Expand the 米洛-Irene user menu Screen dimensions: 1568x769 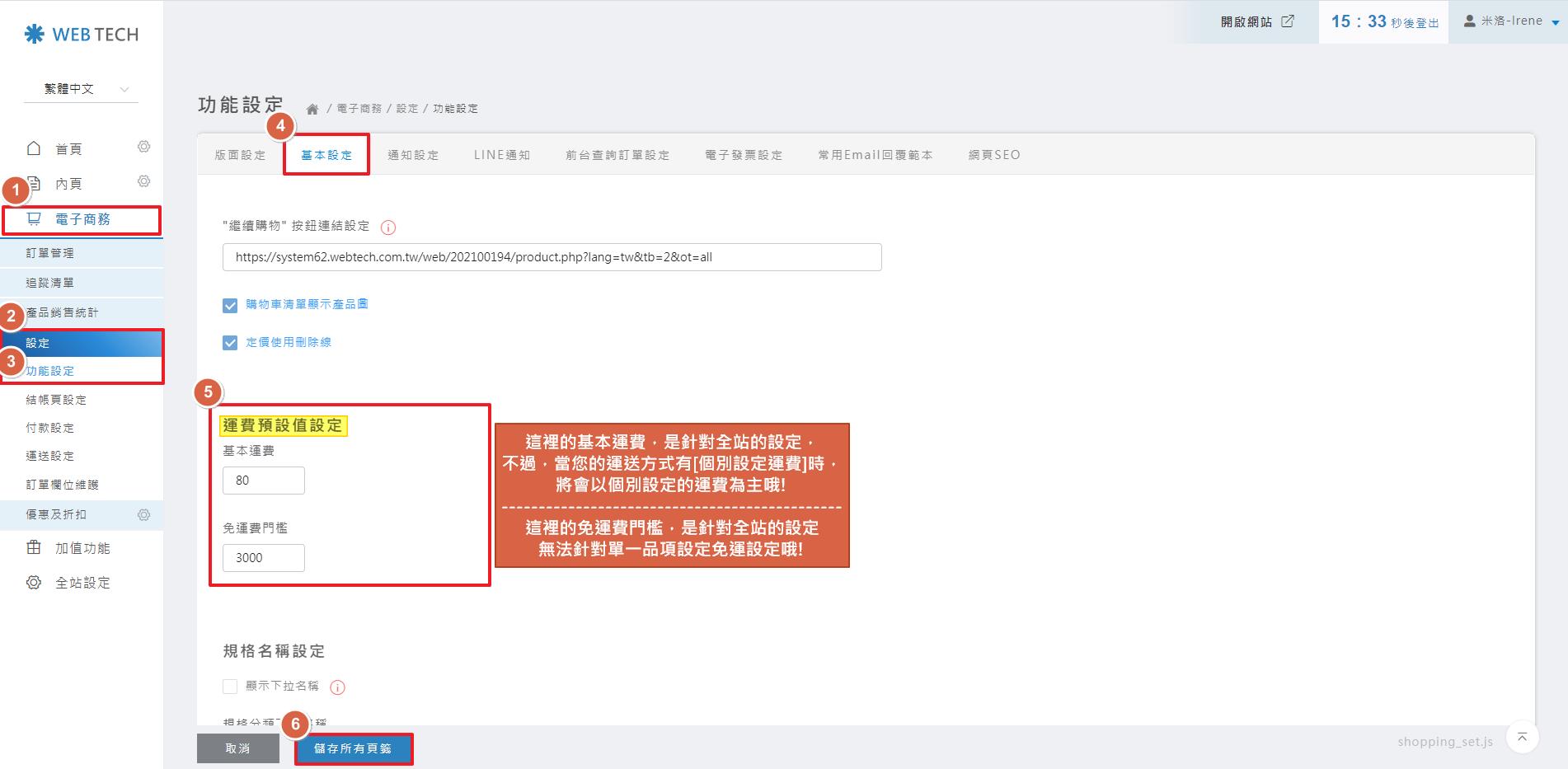pyautogui.click(x=1509, y=21)
